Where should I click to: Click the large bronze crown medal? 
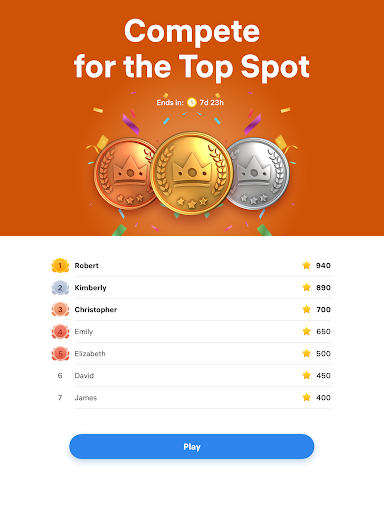tap(124, 173)
